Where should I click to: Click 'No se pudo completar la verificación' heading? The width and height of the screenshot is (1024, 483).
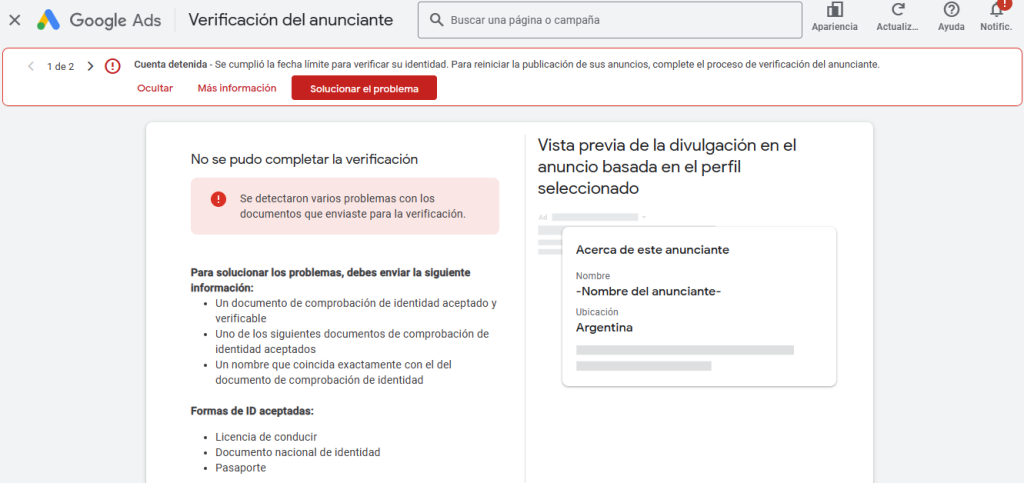(x=304, y=159)
